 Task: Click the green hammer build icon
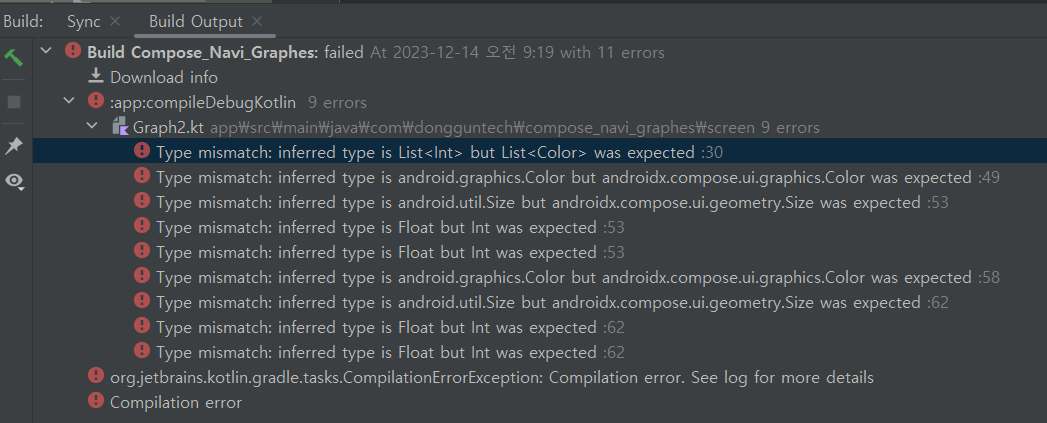point(14,57)
